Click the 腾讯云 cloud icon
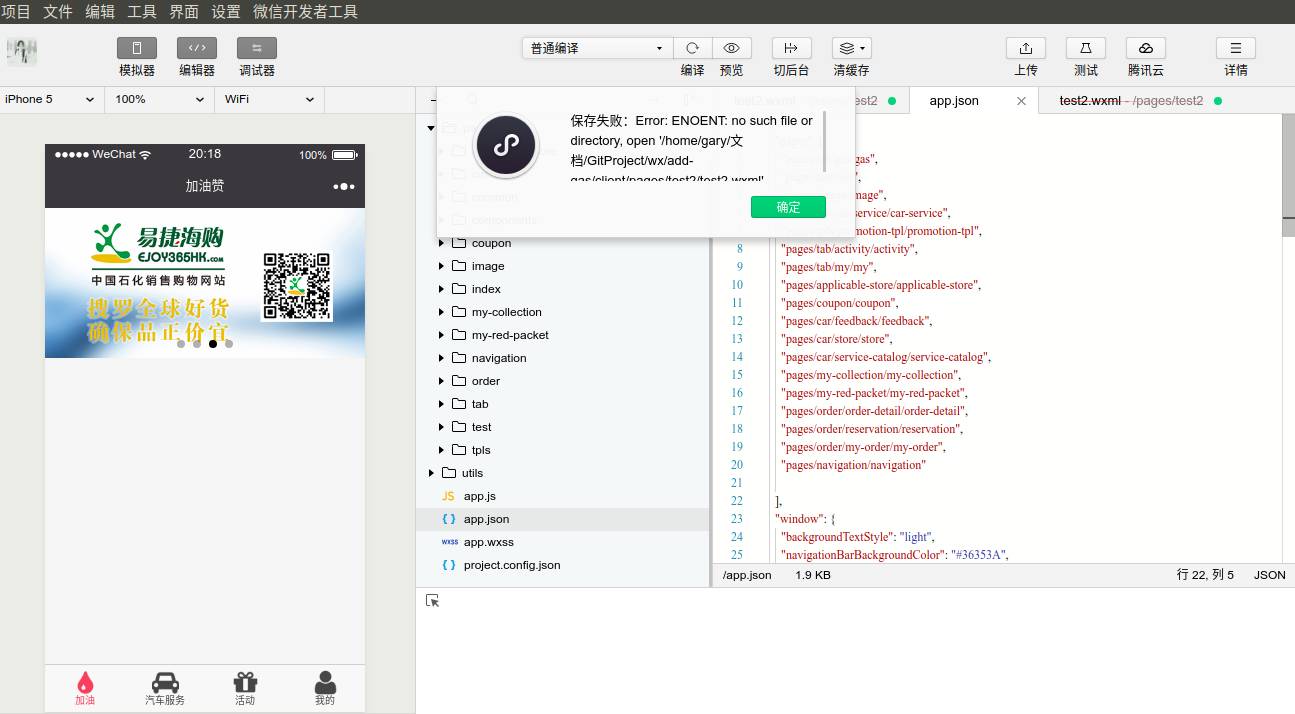1295x714 pixels. point(1146,48)
